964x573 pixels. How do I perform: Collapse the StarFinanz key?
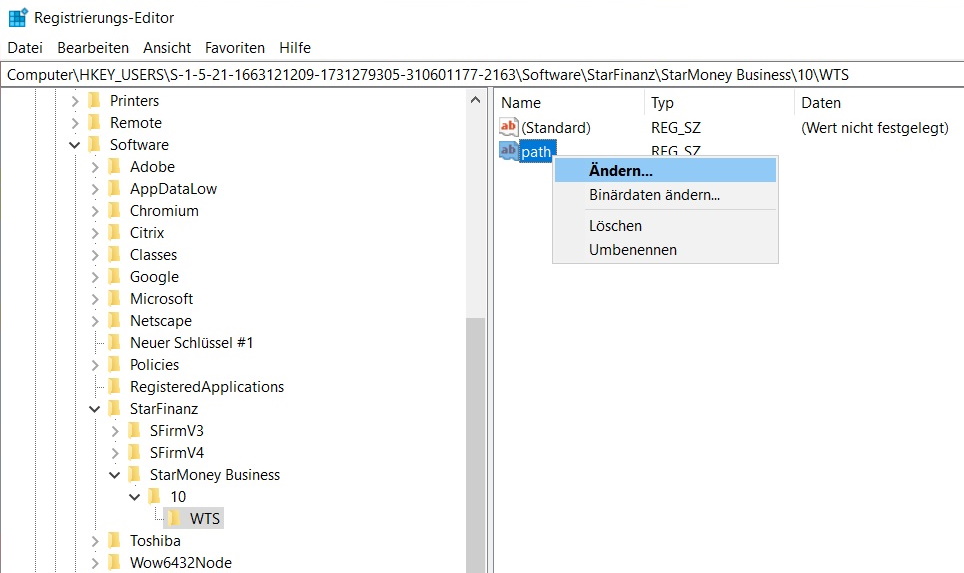pos(94,409)
